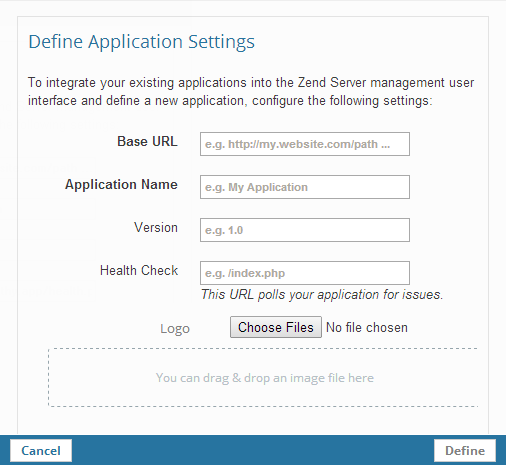The height and width of the screenshot is (465, 506).
Task: Focus the Application Name text box
Action: [x=305, y=187]
